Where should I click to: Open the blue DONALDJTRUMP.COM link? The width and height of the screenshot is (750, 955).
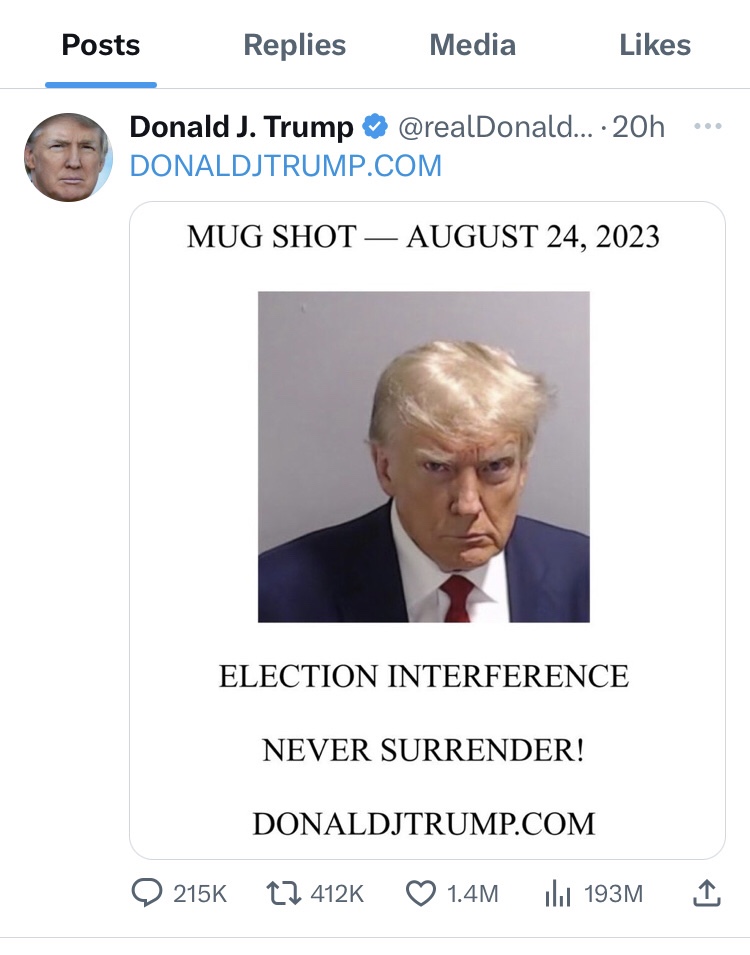coord(286,165)
